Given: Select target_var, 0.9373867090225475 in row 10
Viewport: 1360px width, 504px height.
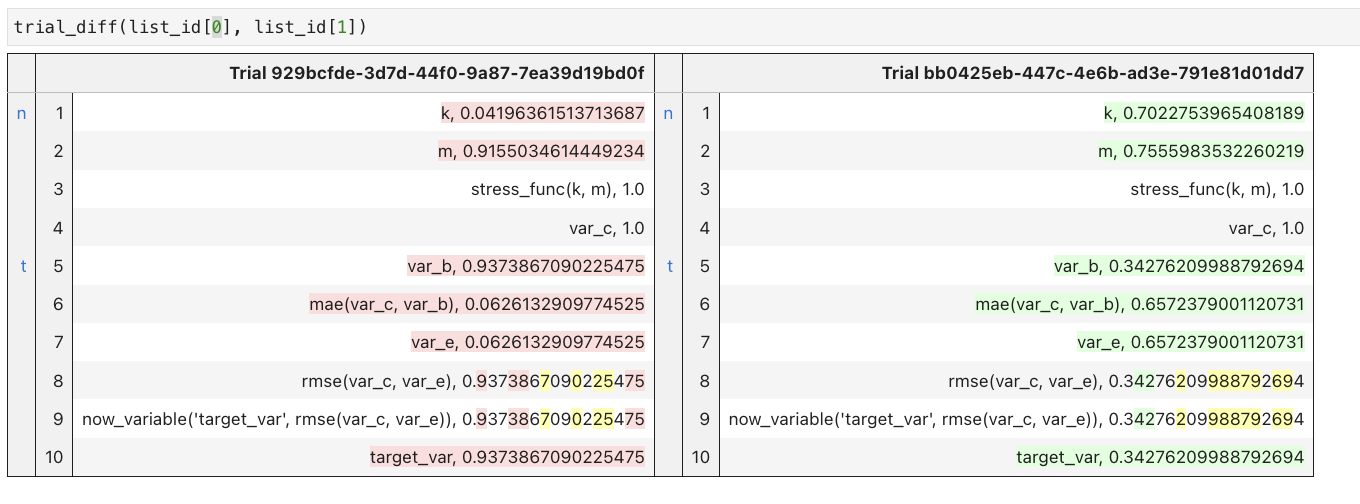Looking at the screenshot, I should click(x=507, y=457).
